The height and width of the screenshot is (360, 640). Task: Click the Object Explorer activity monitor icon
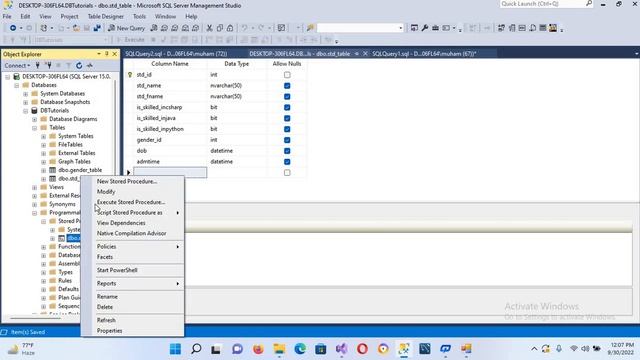(90, 65)
